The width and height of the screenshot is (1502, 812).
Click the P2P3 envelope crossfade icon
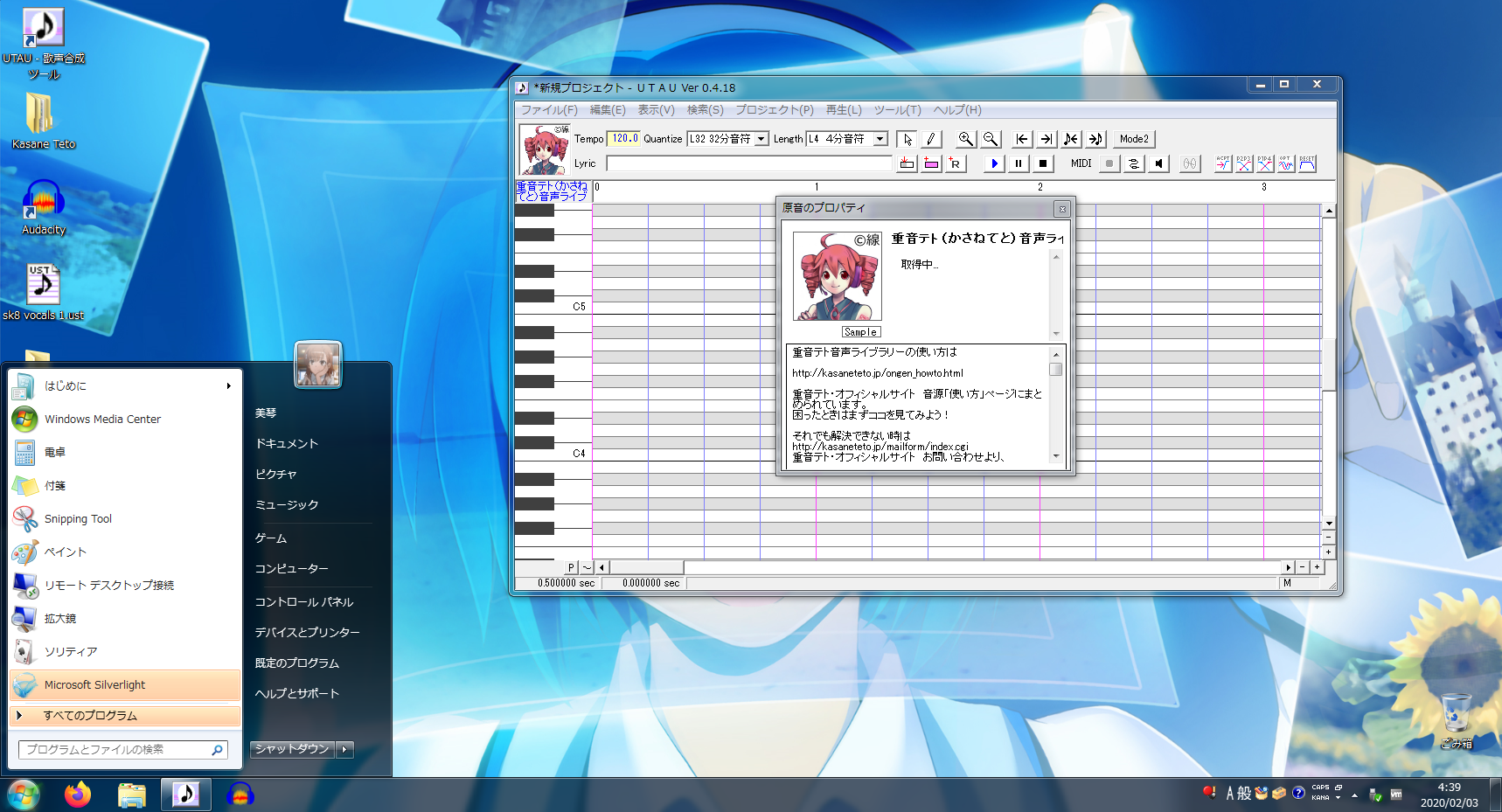pyautogui.click(x=1244, y=163)
